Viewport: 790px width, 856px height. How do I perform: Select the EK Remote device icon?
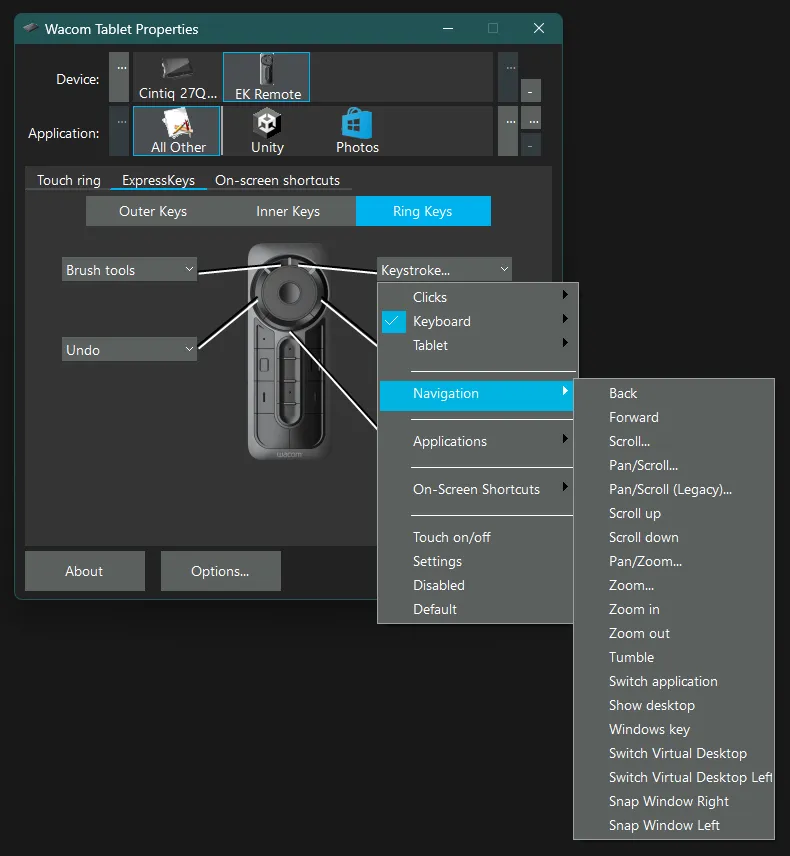(x=266, y=78)
